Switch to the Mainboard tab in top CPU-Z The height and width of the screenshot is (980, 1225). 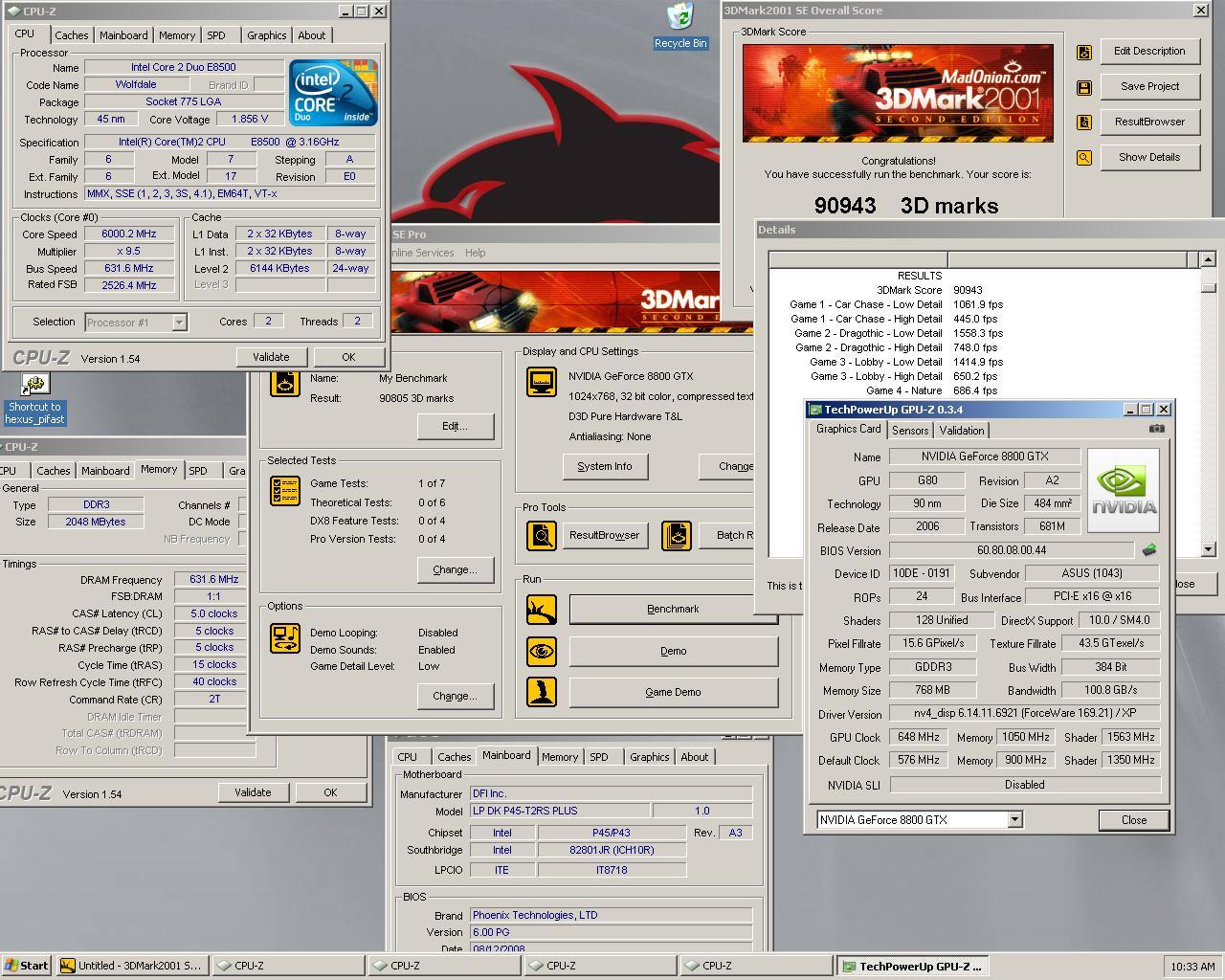click(124, 35)
